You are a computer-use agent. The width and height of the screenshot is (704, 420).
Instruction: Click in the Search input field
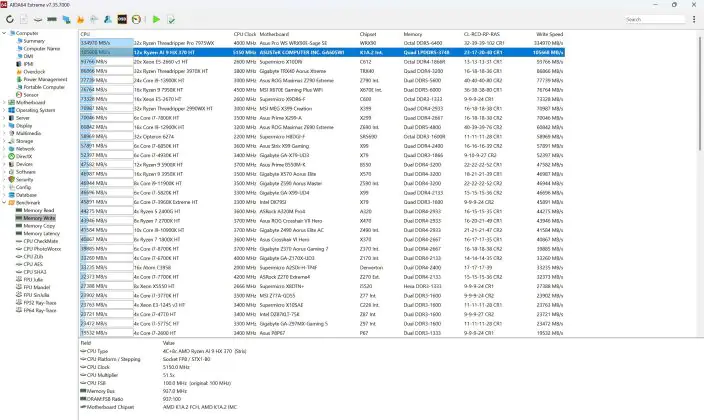coord(655,19)
